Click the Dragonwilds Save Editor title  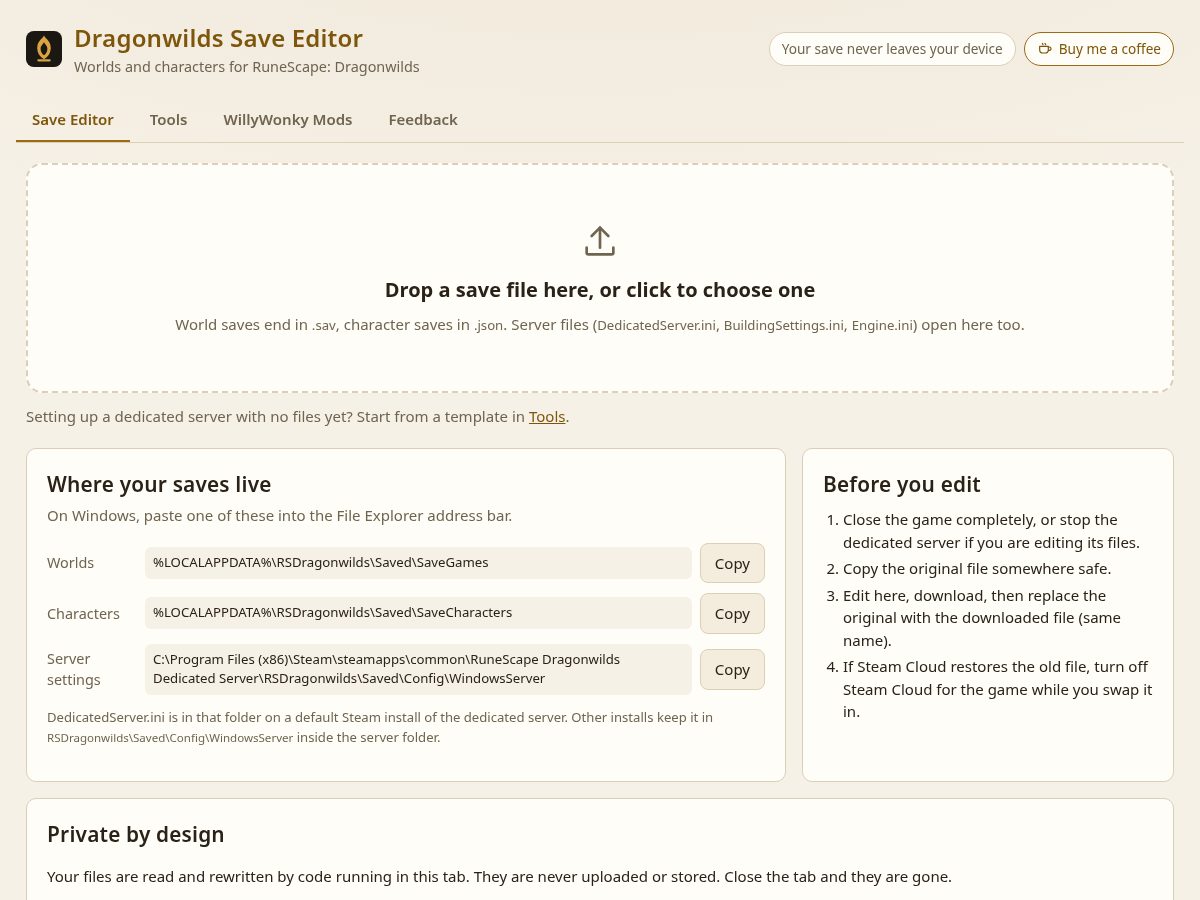pos(218,38)
